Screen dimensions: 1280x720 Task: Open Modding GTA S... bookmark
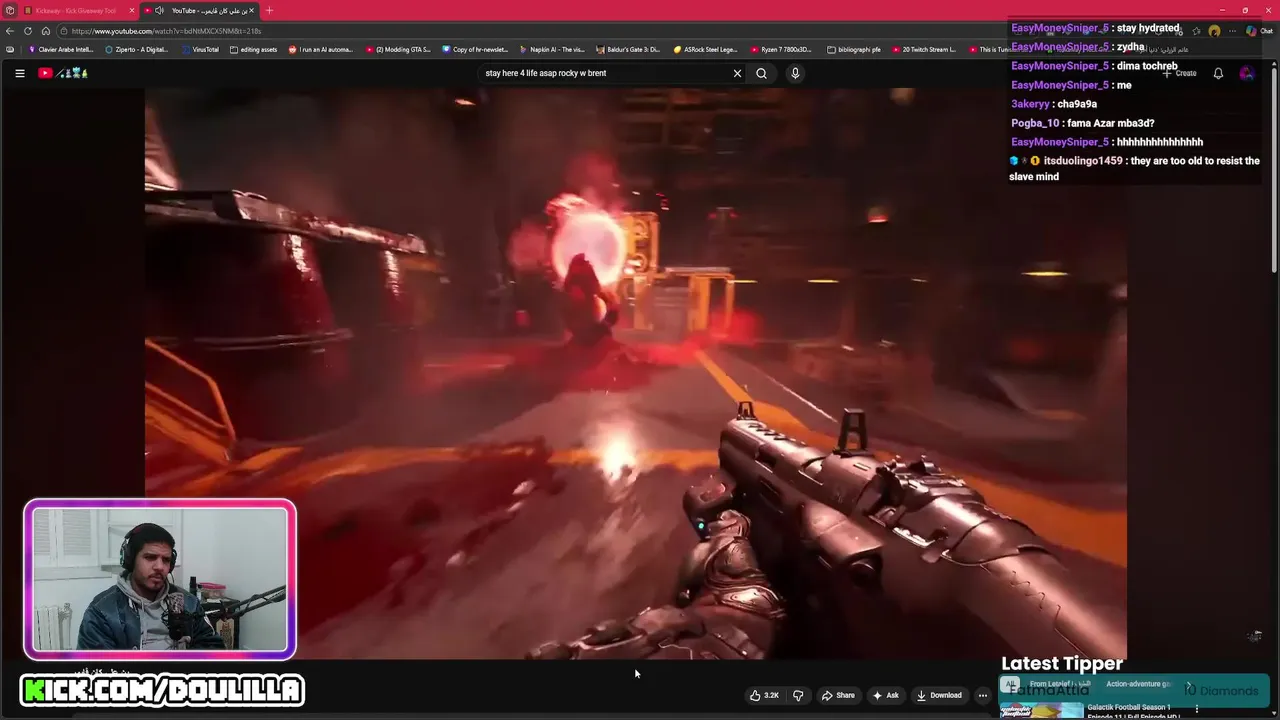click(x=398, y=49)
